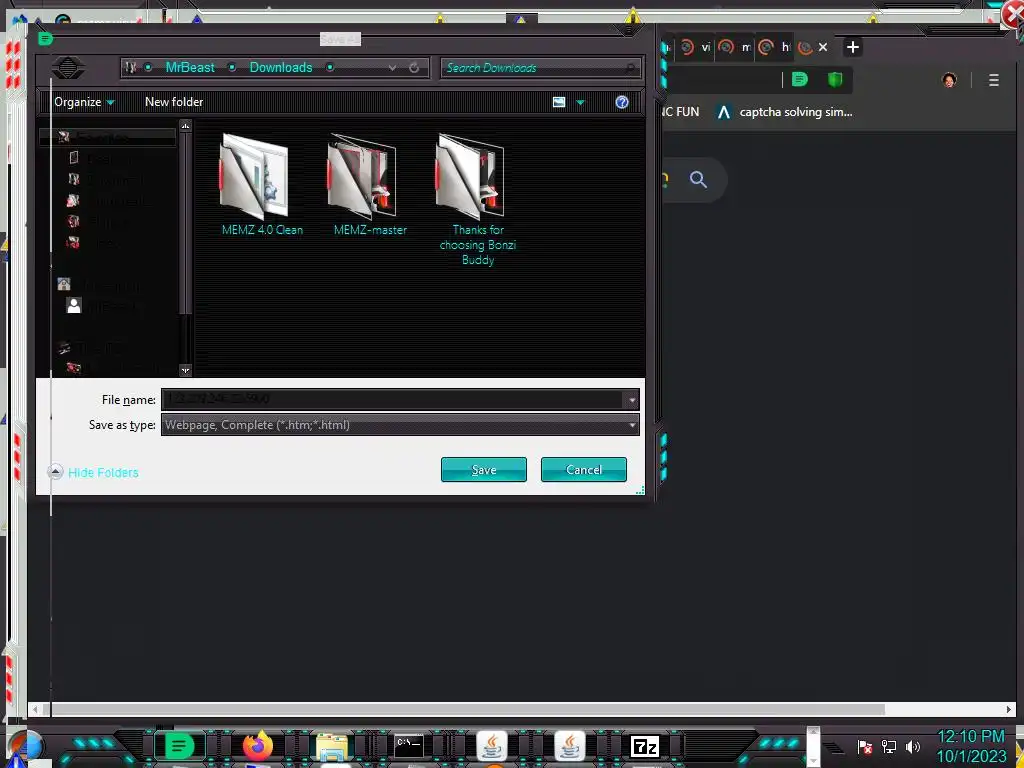Click the green document icon in the browser address bar

tap(799, 80)
